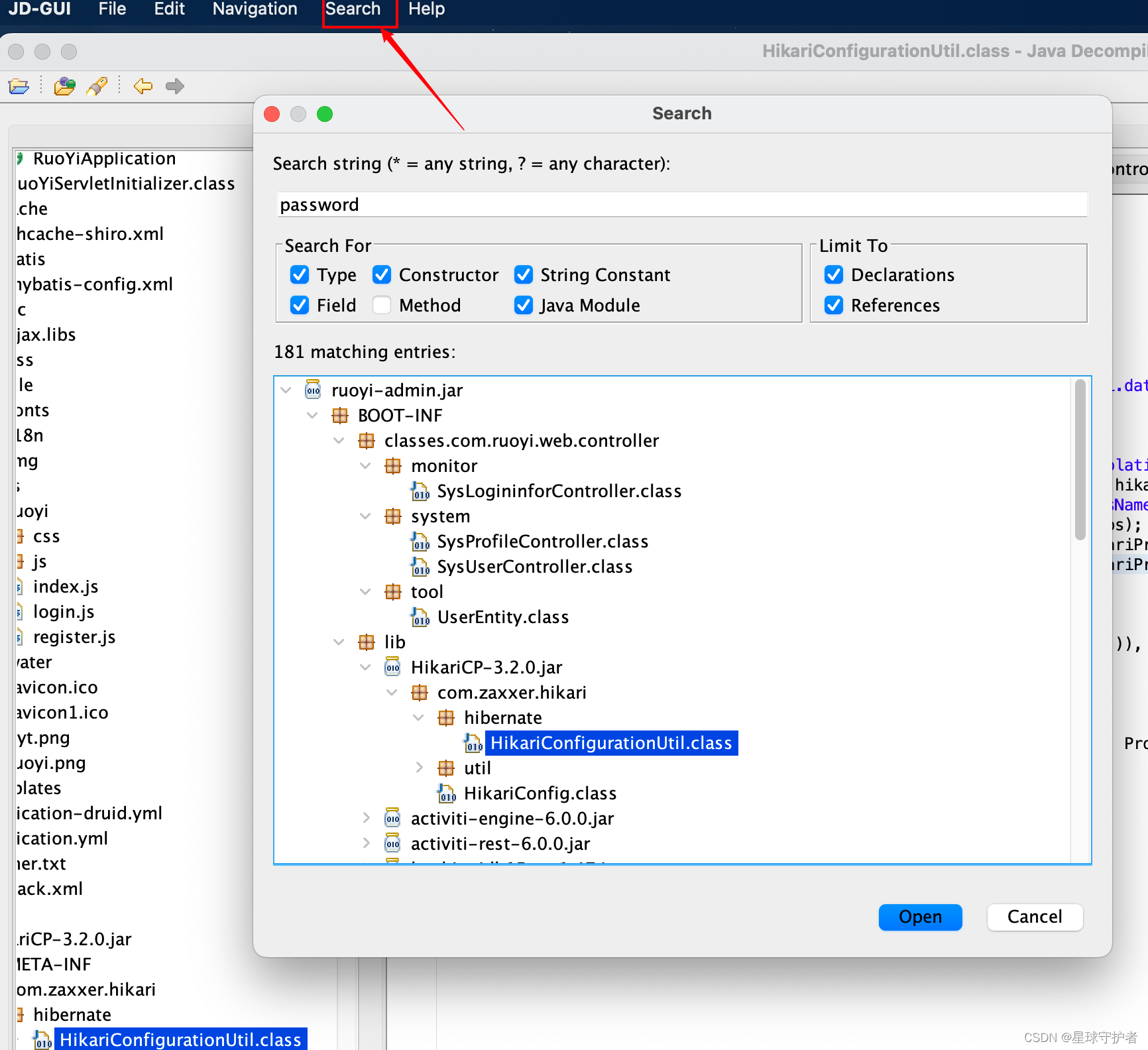This screenshot has height=1050, width=1148.
Task: Click the SysLogininforController.class file icon
Action: [x=420, y=491]
